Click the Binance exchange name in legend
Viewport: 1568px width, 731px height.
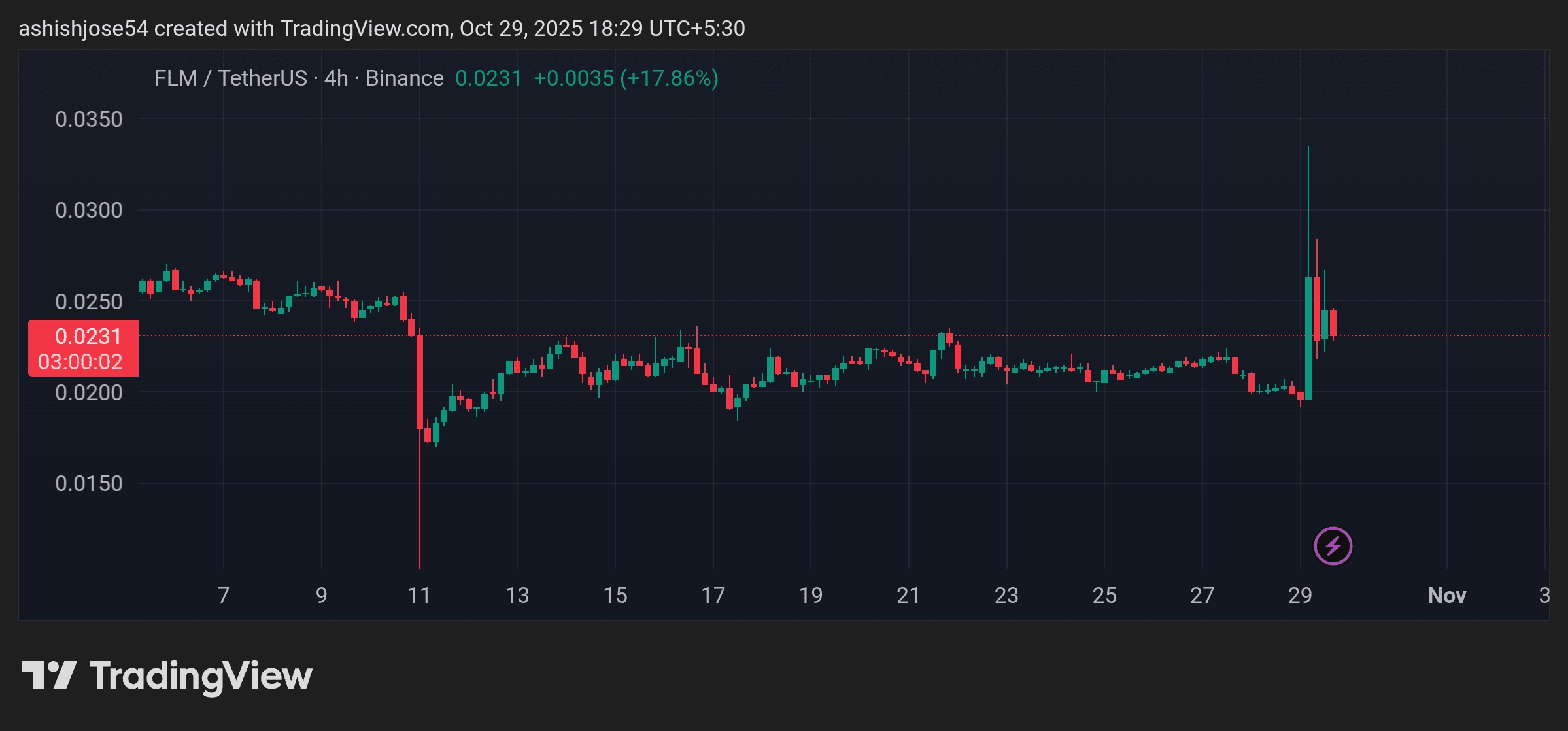point(404,78)
